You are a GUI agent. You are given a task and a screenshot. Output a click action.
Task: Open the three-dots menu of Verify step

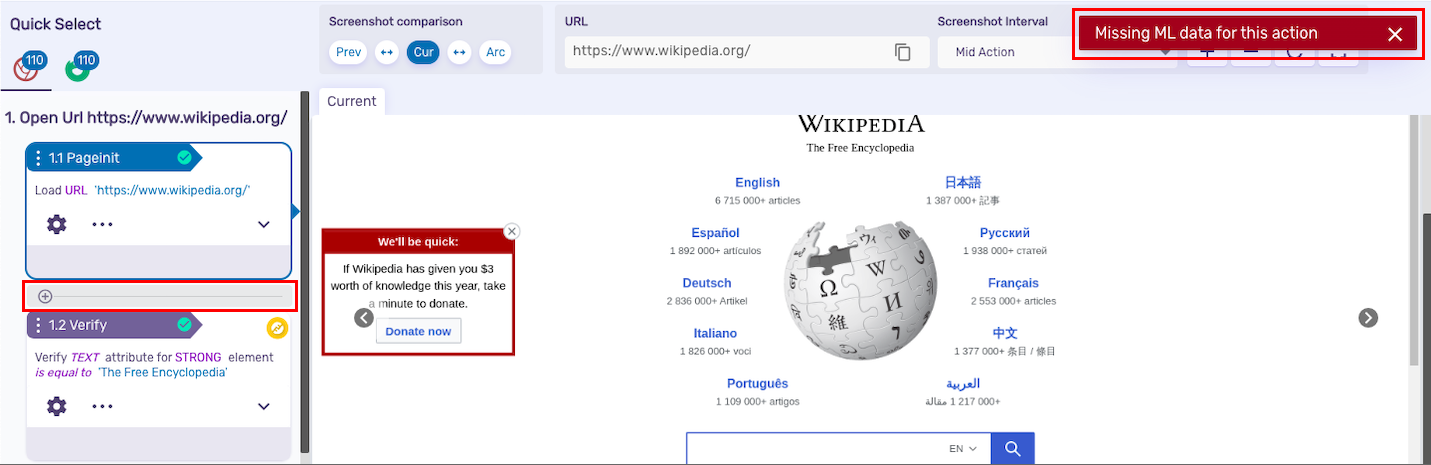102,406
